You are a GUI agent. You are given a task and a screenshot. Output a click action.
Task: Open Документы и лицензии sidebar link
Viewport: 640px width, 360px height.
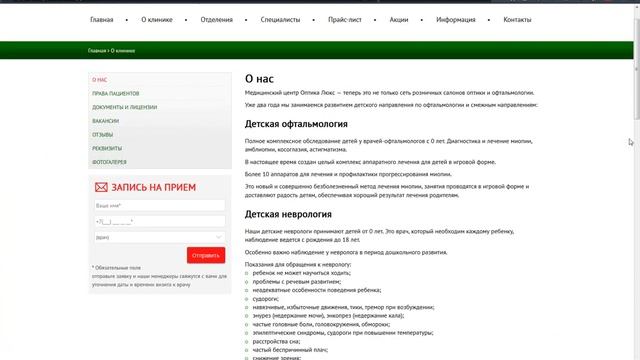(124, 107)
